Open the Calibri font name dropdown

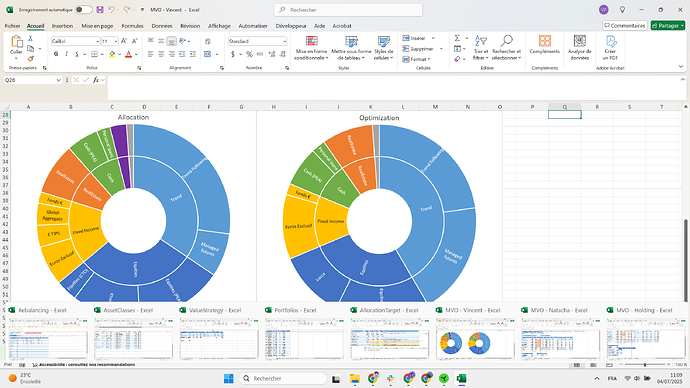(x=98, y=41)
